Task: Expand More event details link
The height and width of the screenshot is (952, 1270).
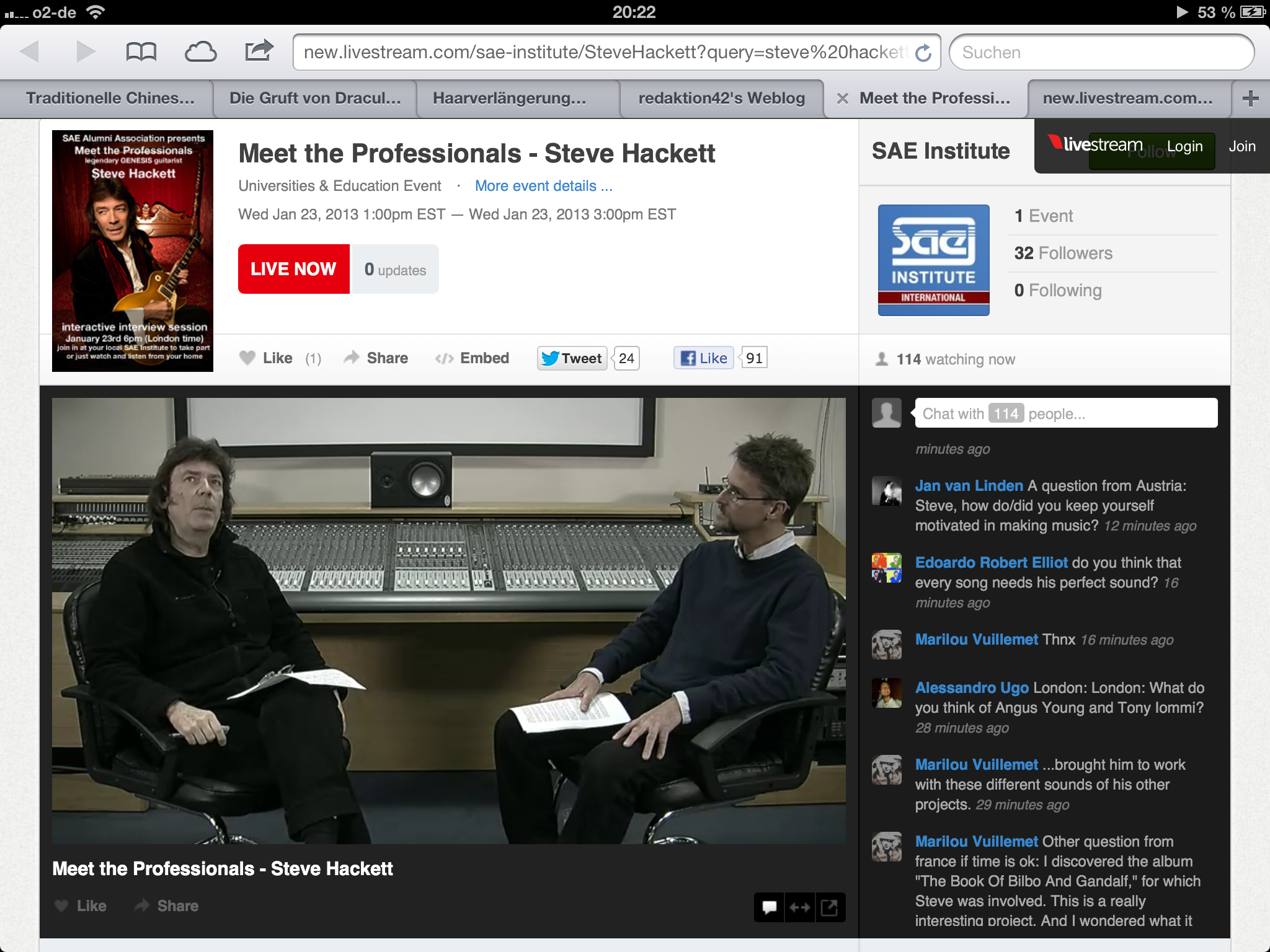Action: point(543,186)
